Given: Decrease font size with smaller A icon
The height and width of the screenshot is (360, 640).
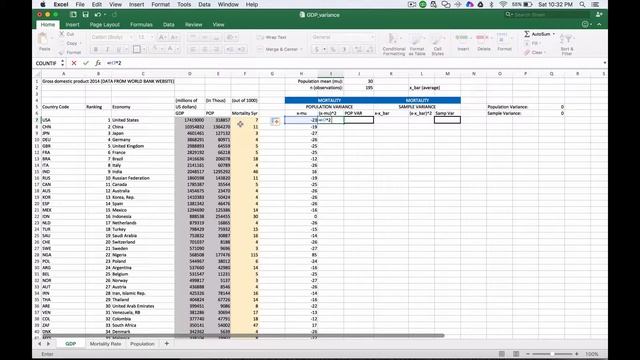Looking at the screenshot, I should [x=175, y=37].
